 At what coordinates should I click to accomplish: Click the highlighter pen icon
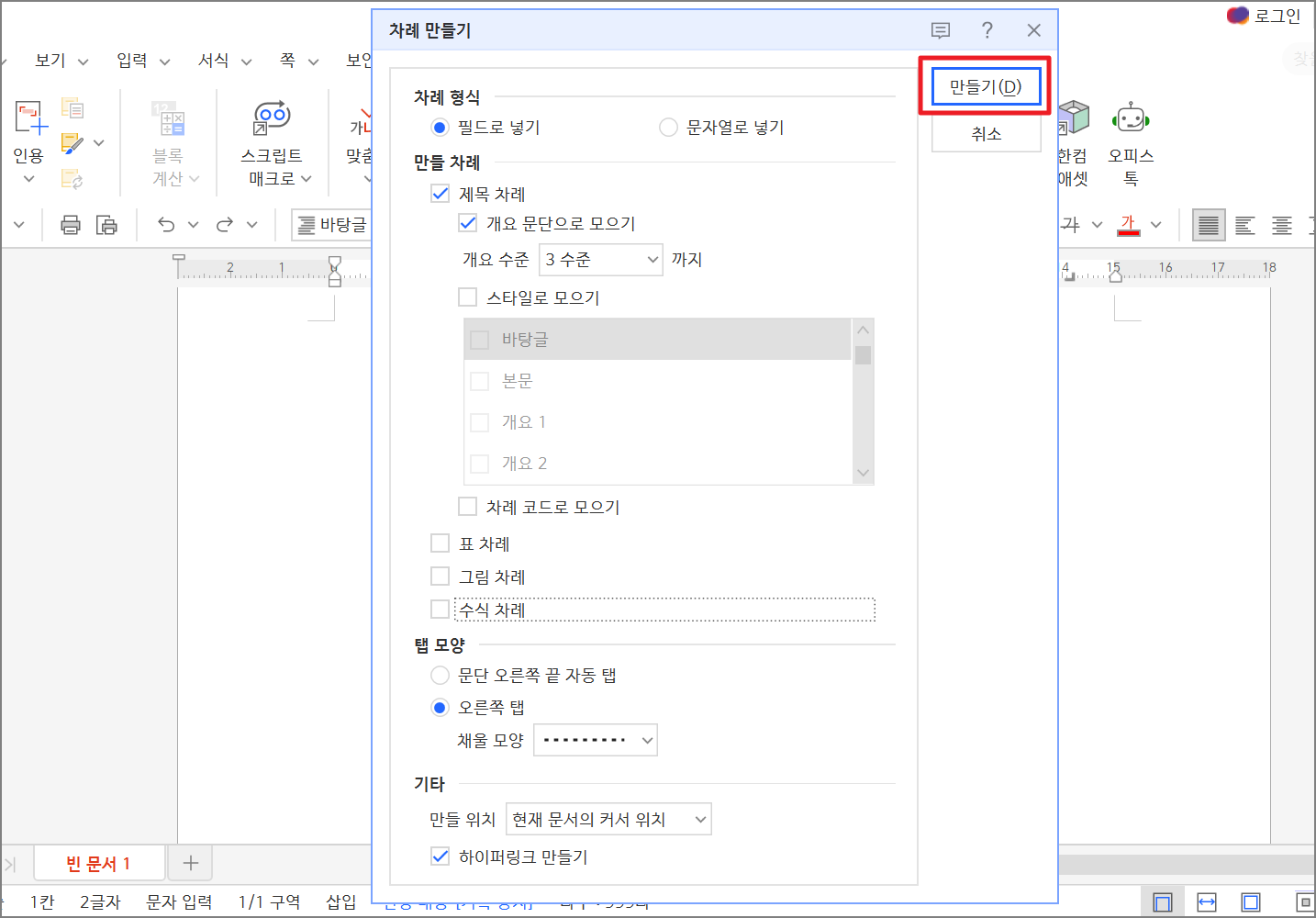pos(72,143)
